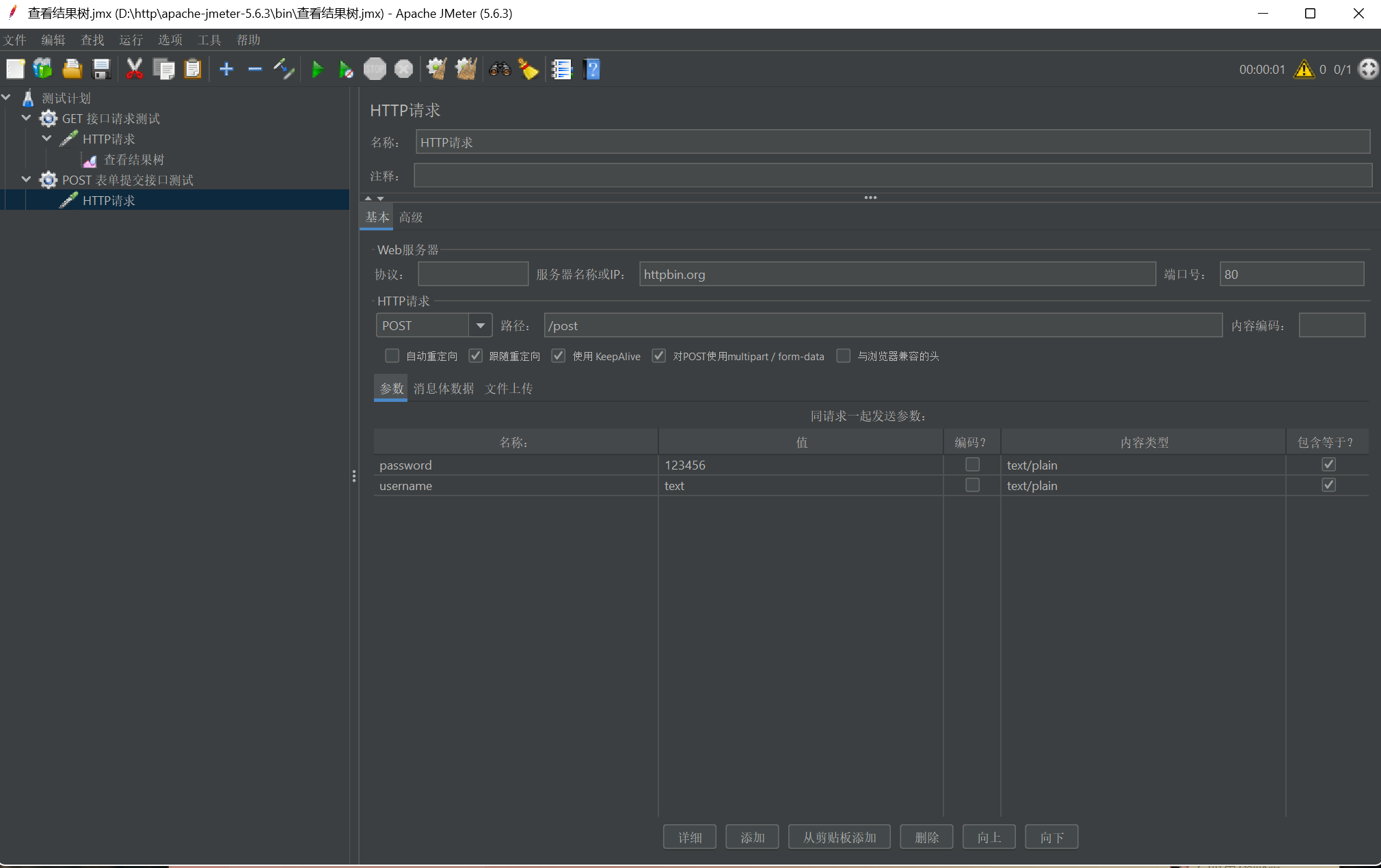Viewport: 1381px width, 868px height.
Task: Click the 添加 button
Action: tap(752, 837)
